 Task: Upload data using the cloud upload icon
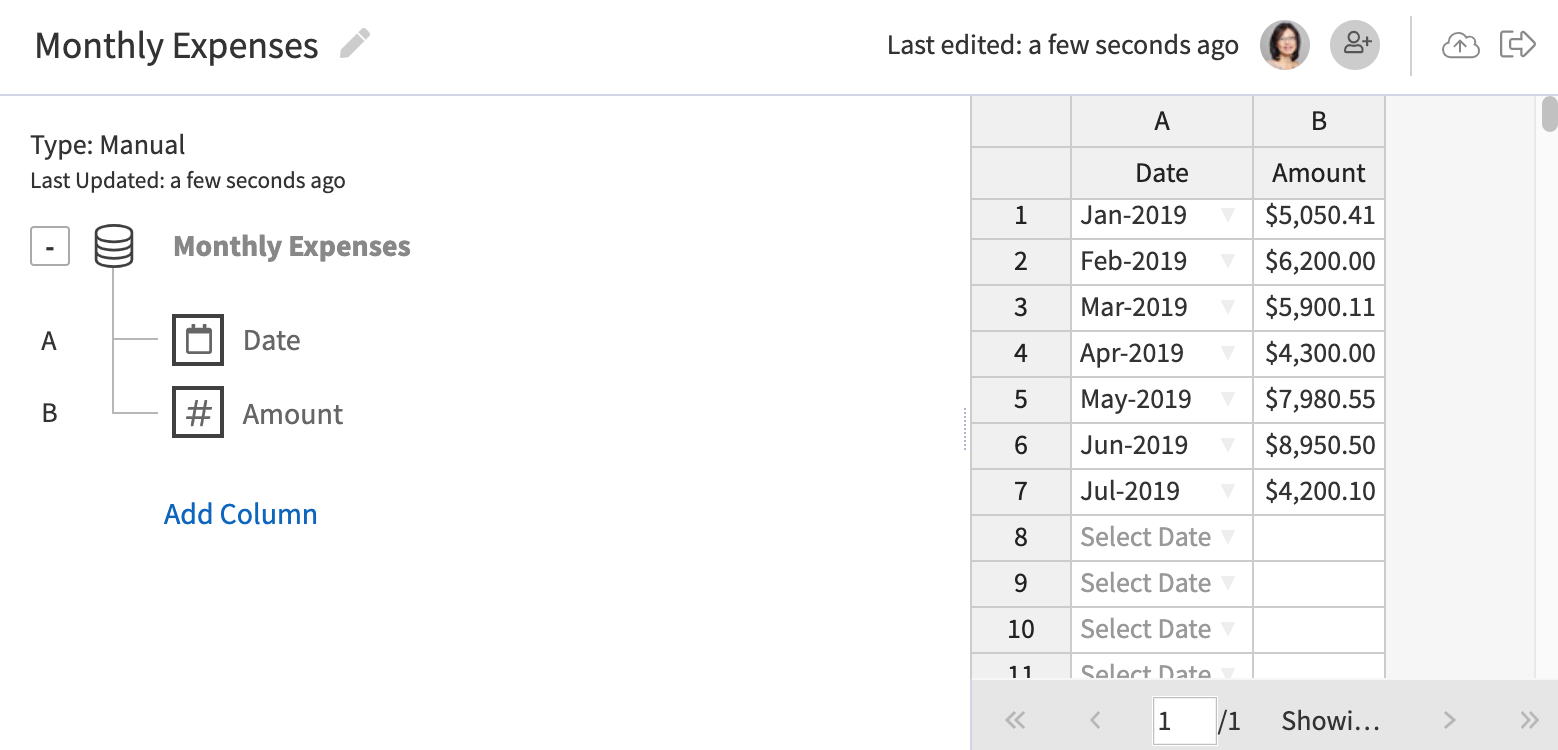[1460, 44]
